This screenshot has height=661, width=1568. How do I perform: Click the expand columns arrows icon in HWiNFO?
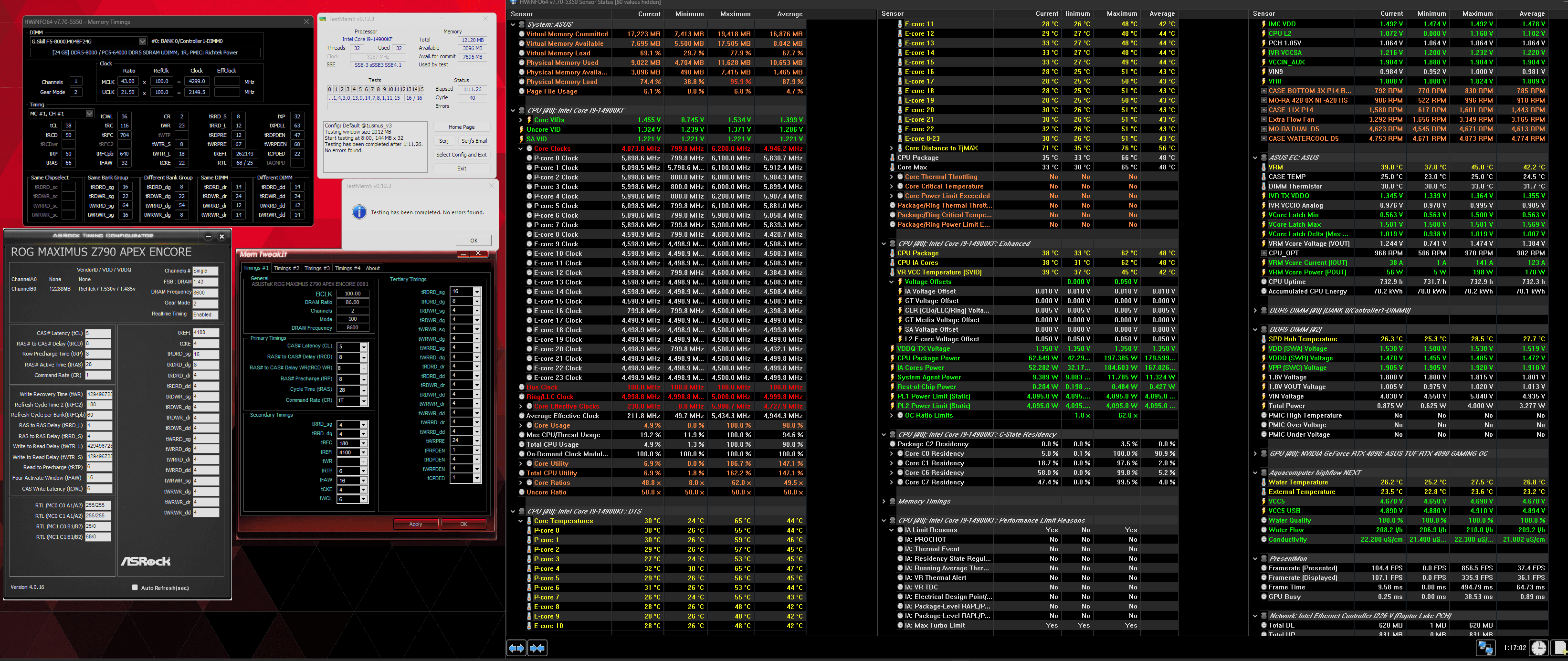(x=516, y=648)
